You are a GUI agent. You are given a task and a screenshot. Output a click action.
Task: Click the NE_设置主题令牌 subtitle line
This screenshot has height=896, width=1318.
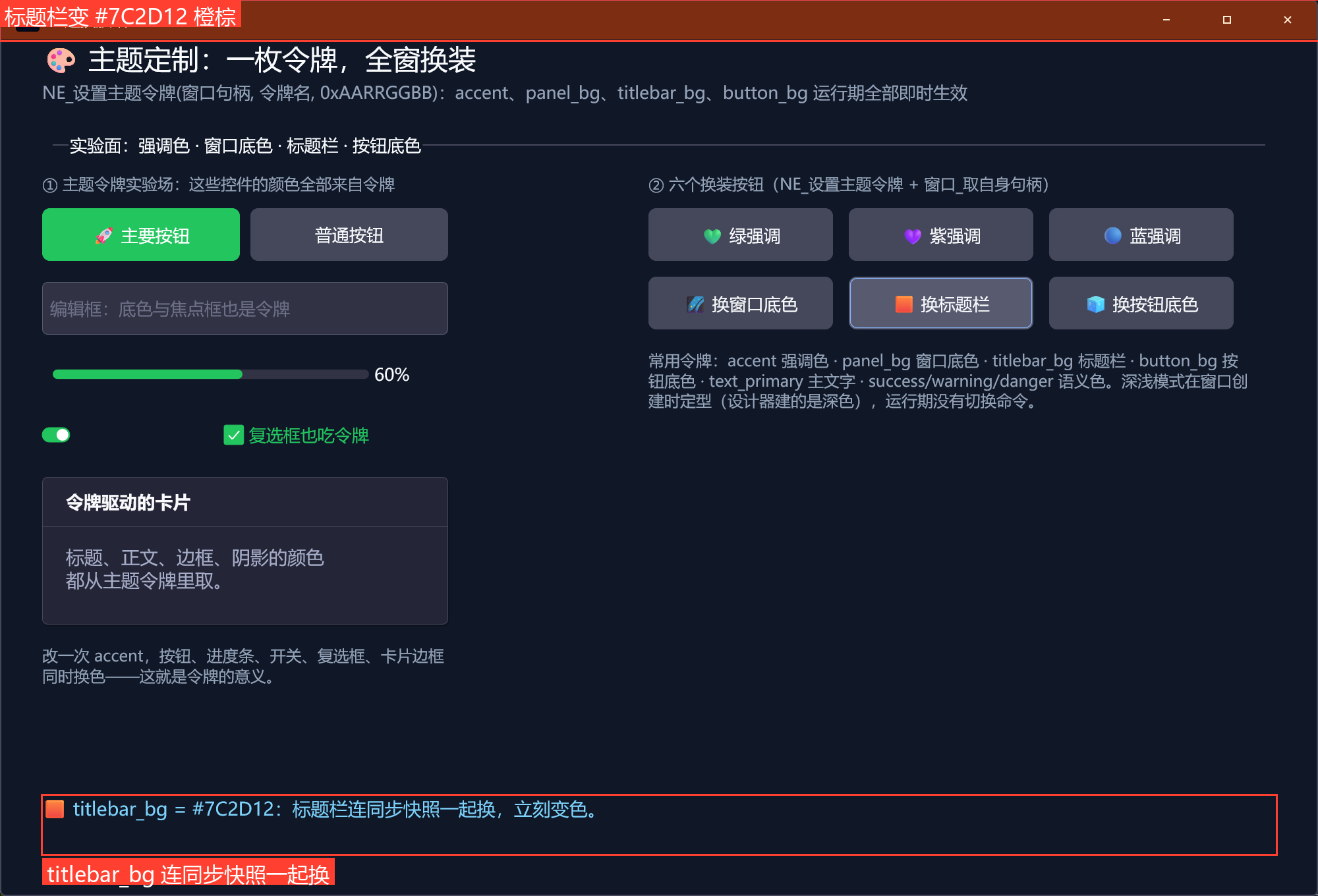[x=505, y=93]
